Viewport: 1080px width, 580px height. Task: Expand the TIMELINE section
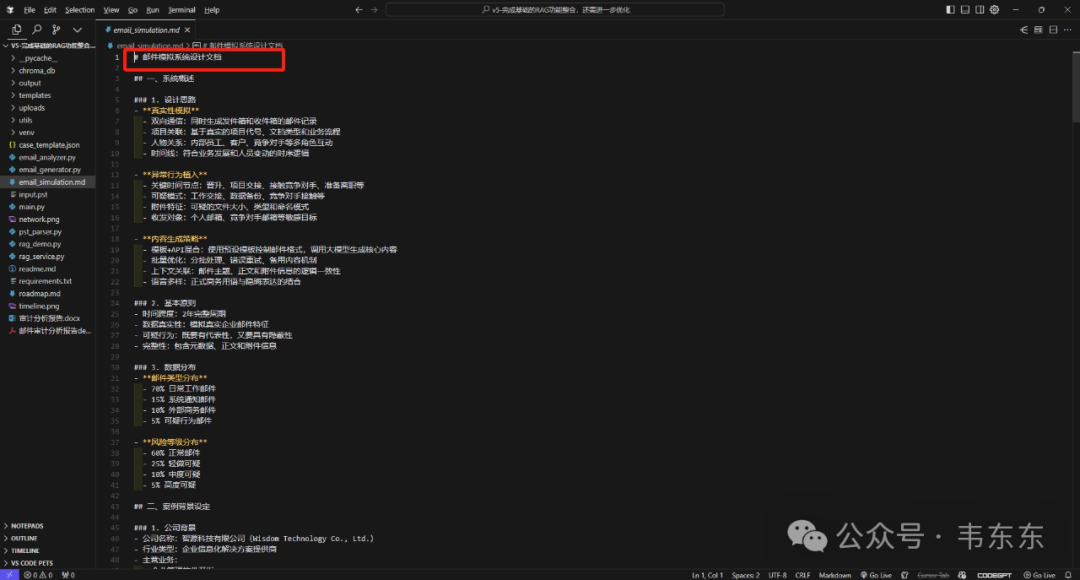[48, 550]
